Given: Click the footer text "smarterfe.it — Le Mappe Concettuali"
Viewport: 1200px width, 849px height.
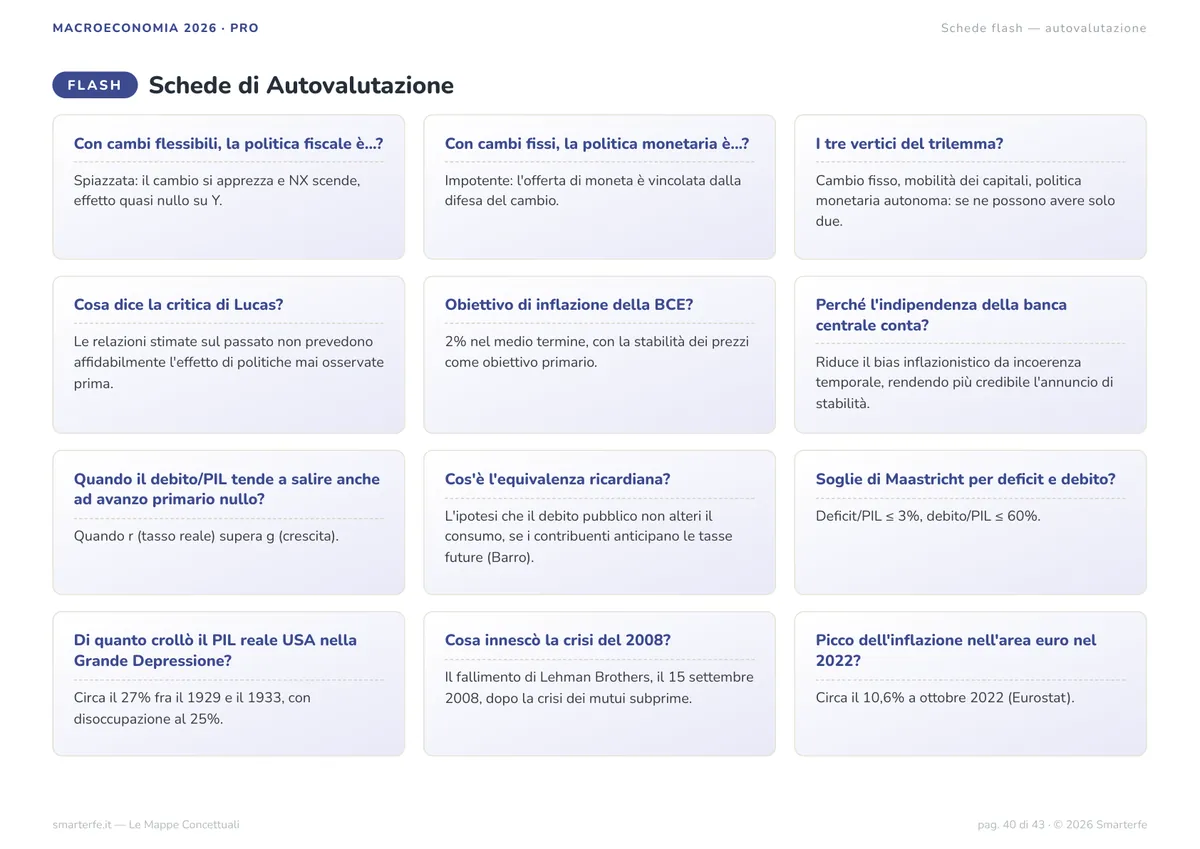Looking at the screenshot, I should 147,825.
